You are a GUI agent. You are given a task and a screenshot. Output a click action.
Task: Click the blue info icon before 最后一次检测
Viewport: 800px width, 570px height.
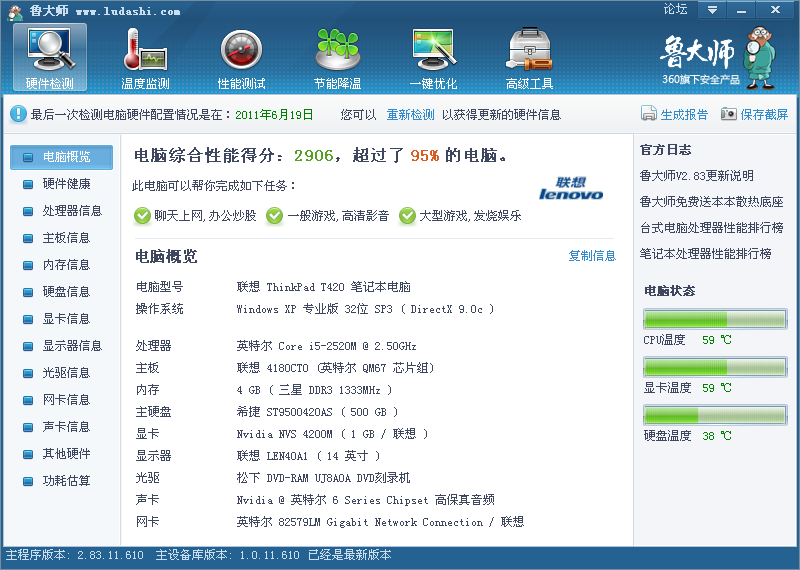pos(18,114)
